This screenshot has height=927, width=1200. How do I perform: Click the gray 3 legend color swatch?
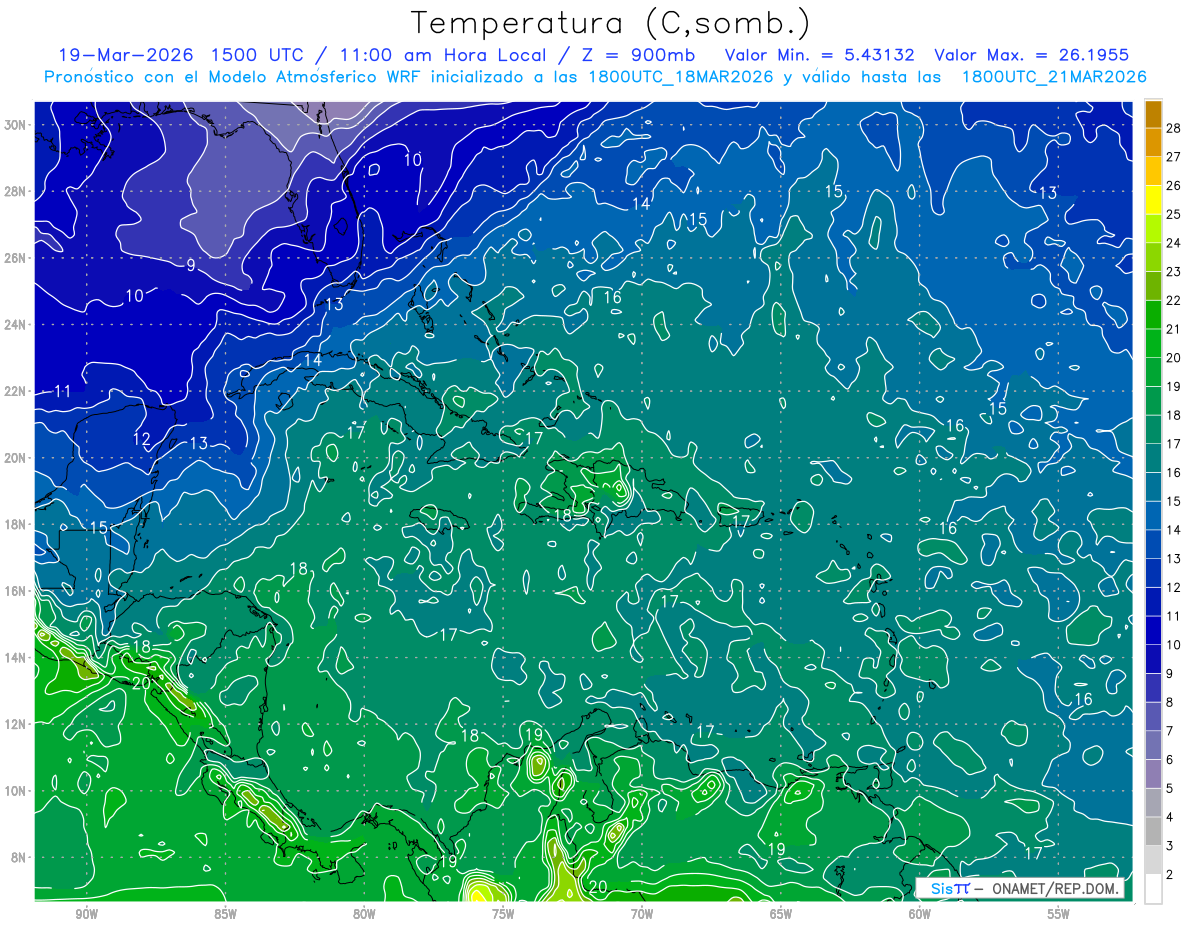tap(1153, 831)
